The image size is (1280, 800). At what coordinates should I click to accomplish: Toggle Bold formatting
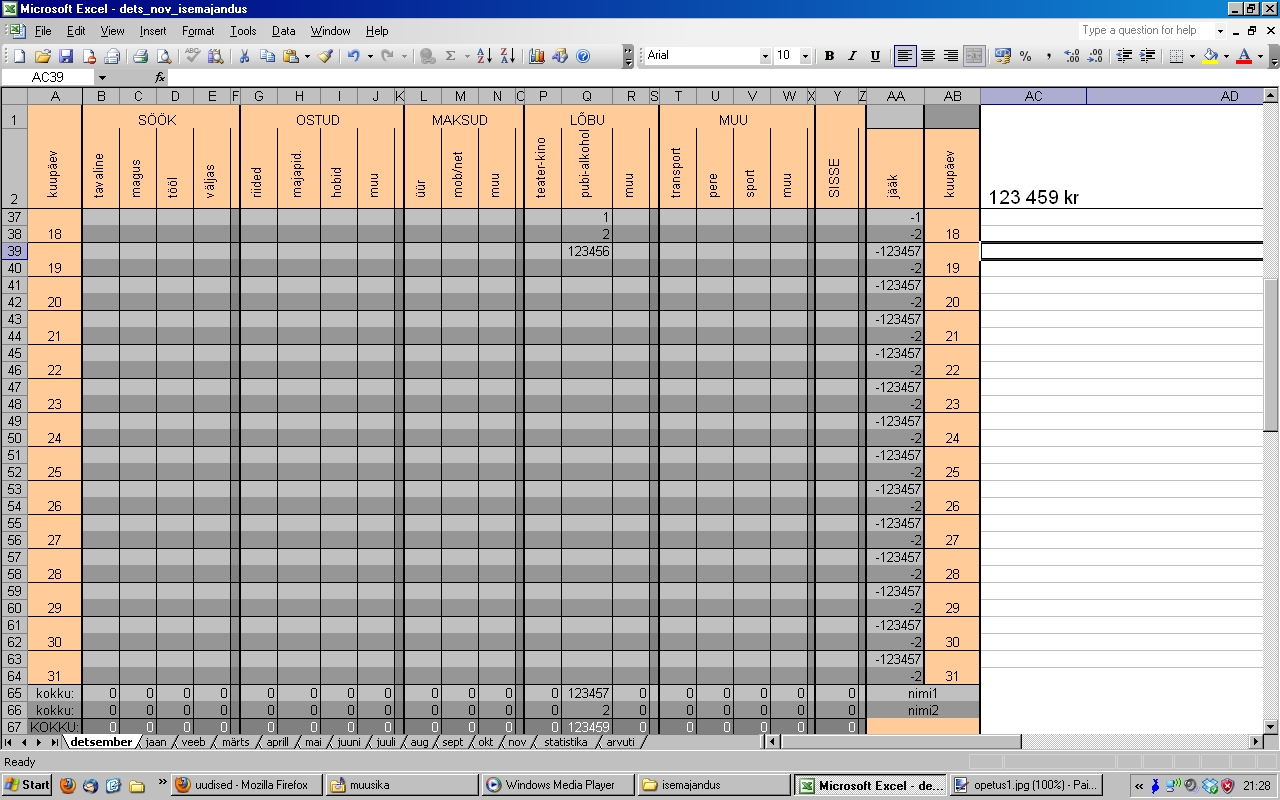click(x=829, y=56)
